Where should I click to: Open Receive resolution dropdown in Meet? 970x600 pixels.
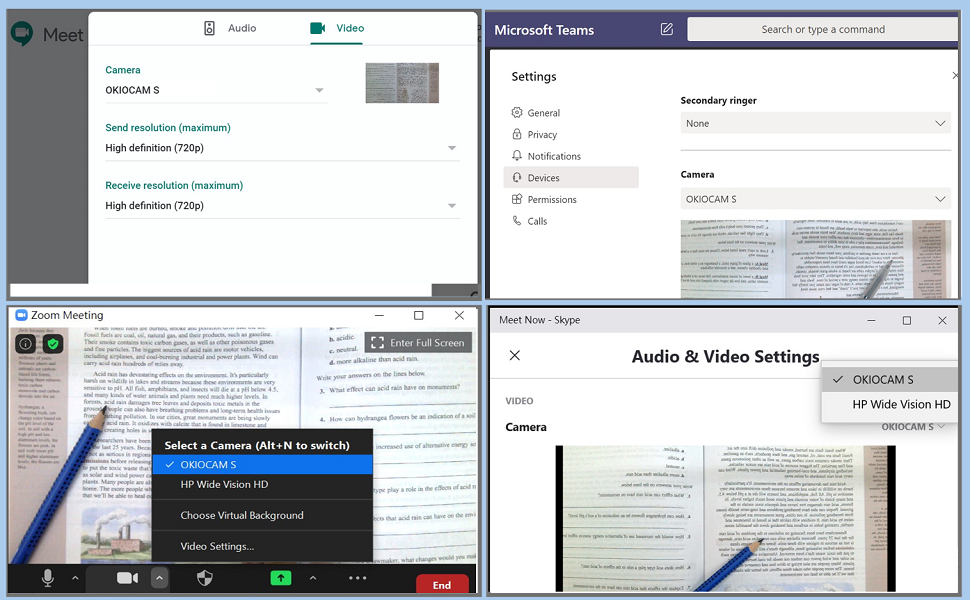[x=282, y=205]
